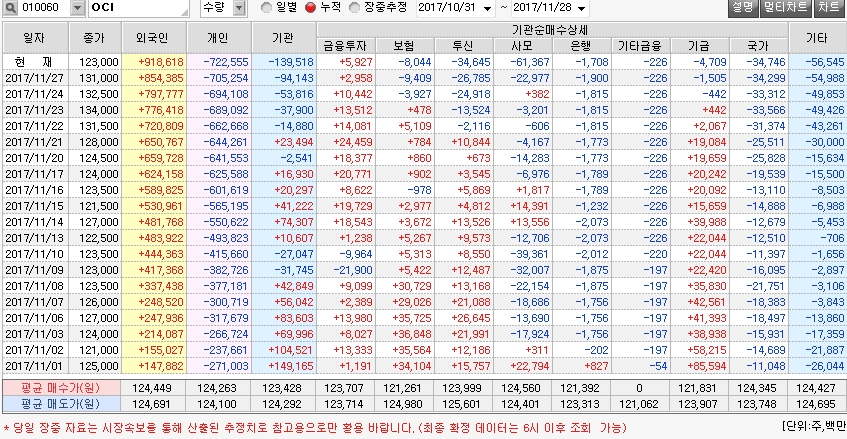
Task: Click the stock search magnifier icon
Action: [10, 8]
